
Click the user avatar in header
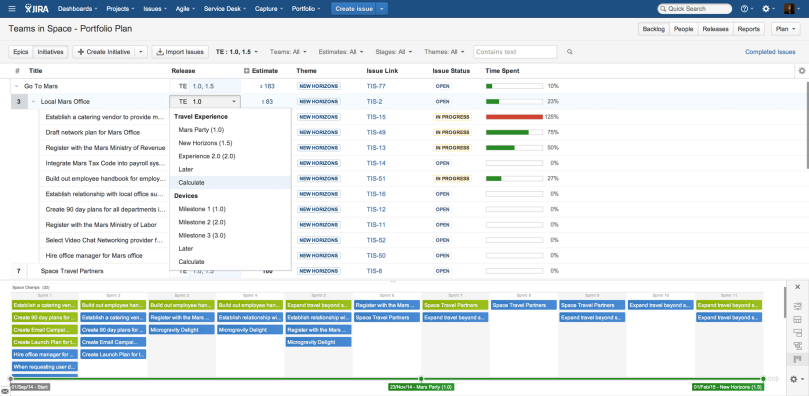pos(789,9)
